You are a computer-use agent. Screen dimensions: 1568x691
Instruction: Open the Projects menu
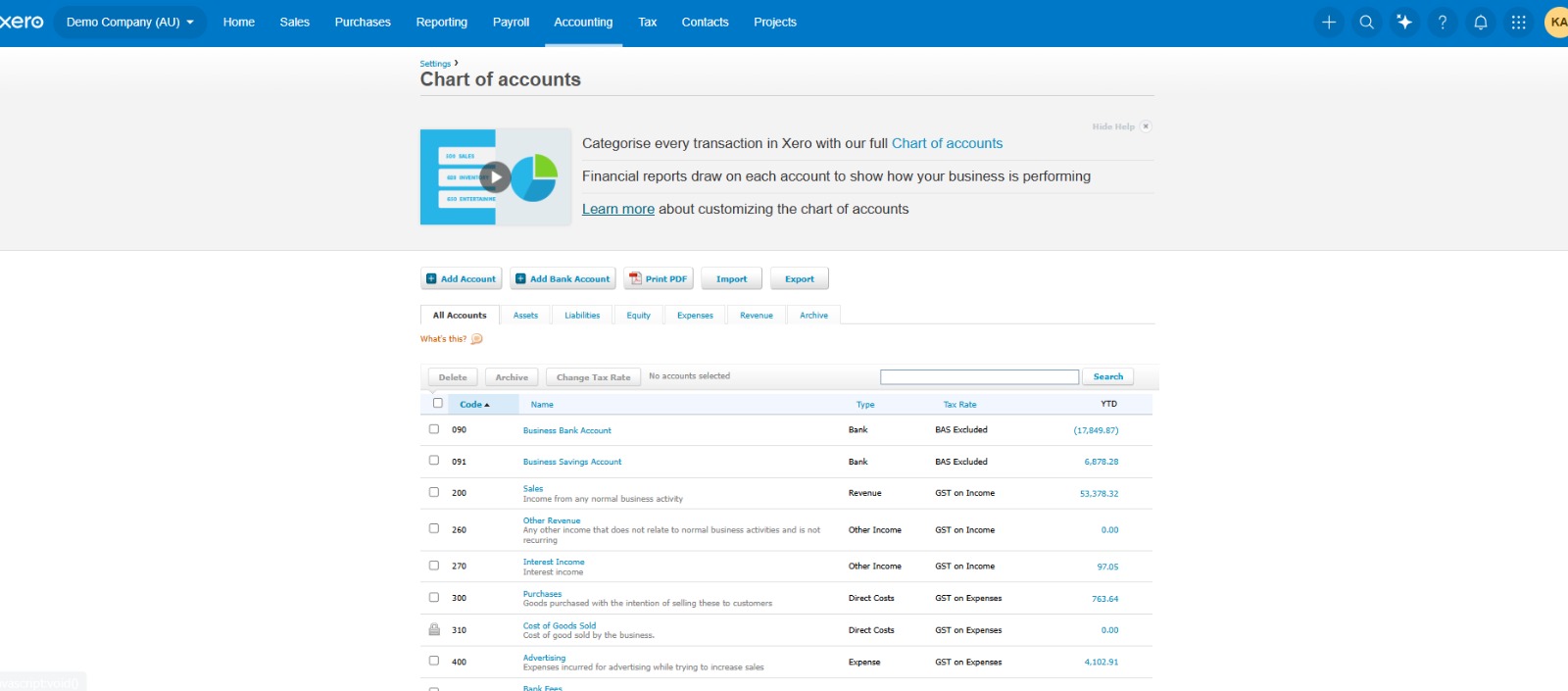point(775,22)
